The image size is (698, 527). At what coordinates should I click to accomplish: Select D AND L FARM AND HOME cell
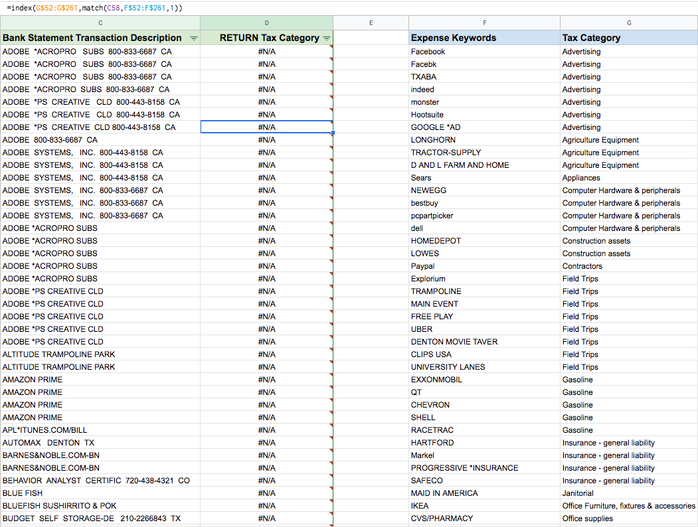coord(484,165)
